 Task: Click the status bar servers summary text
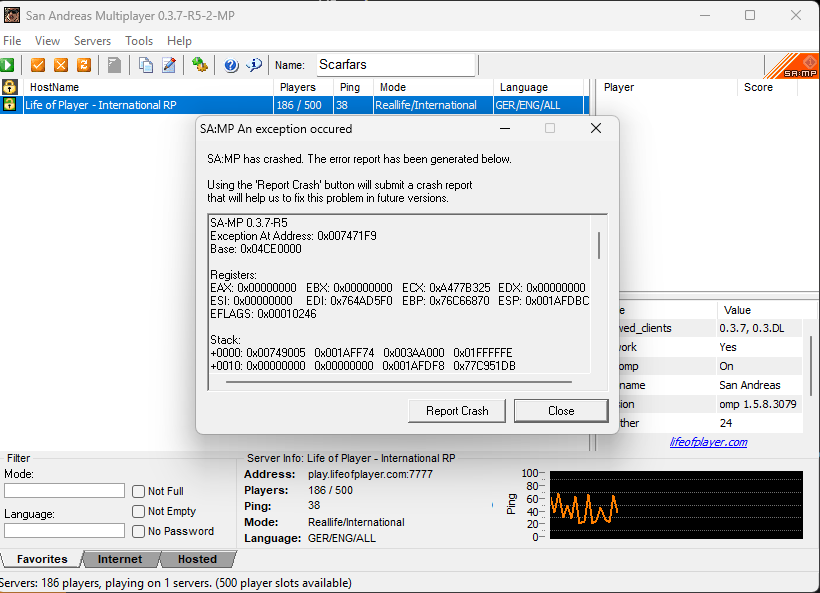coord(176,583)
